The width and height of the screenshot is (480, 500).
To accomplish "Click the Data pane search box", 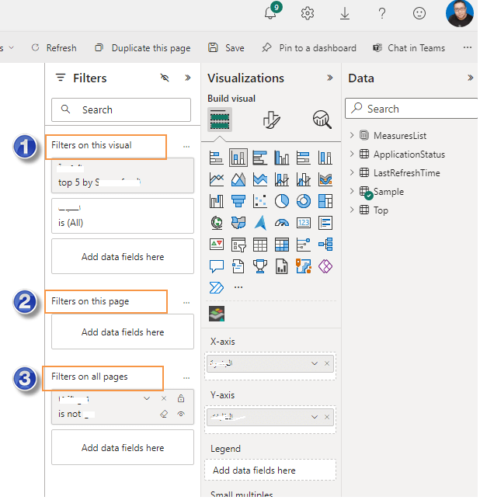I will (x=412, y=109).
